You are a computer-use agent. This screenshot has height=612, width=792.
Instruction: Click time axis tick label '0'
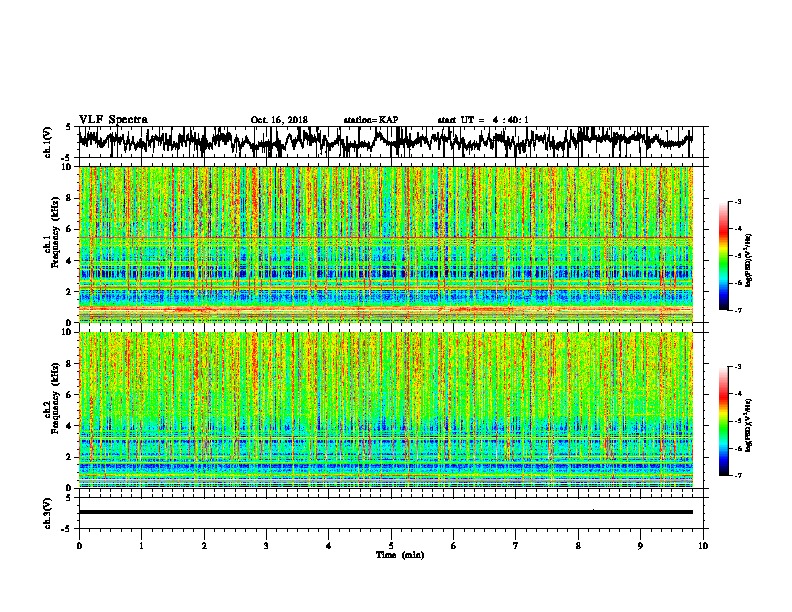(x=79, y=546)
